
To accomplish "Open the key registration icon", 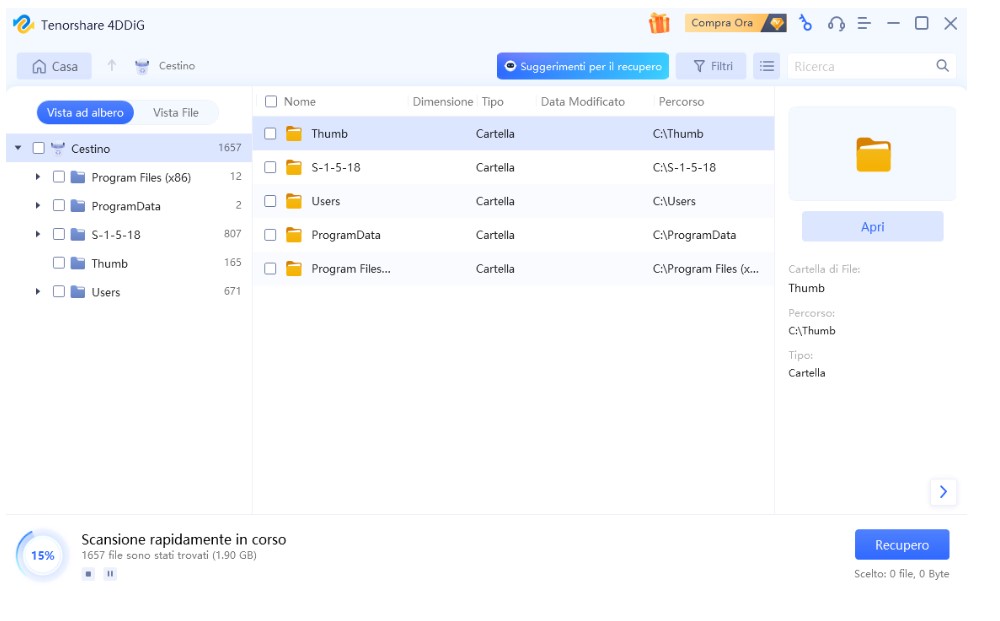I will [x=806, y=23].
